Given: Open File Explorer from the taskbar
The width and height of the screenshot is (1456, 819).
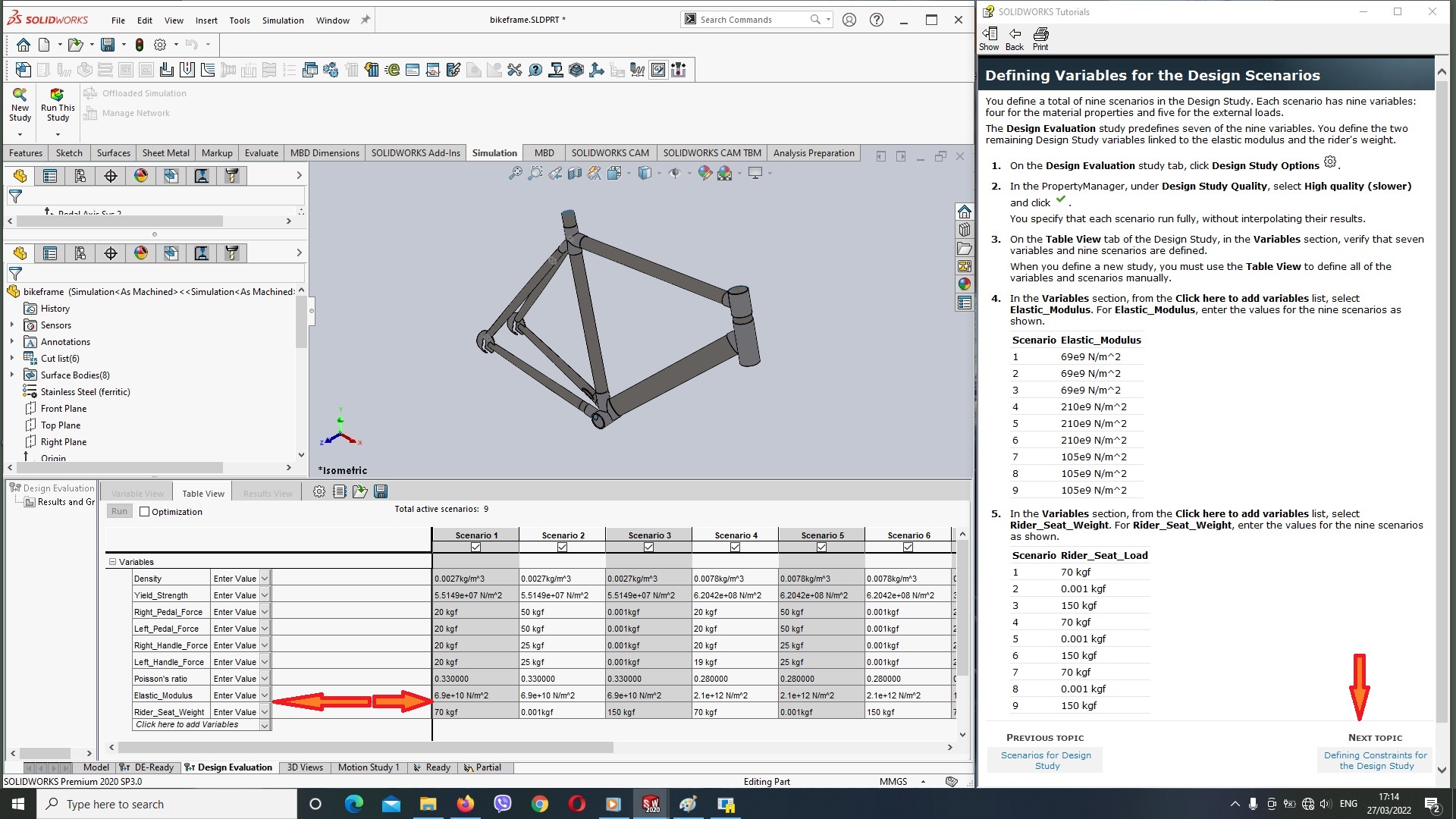Looking at the screenshot, I should click(428, 804).
